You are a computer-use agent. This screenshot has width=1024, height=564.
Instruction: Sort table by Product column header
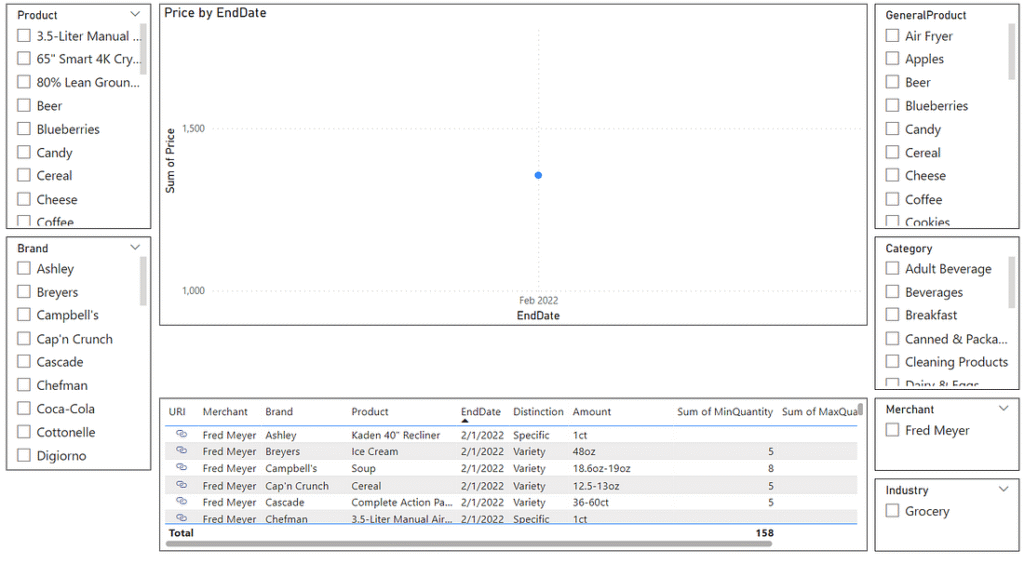pos(370,412)
